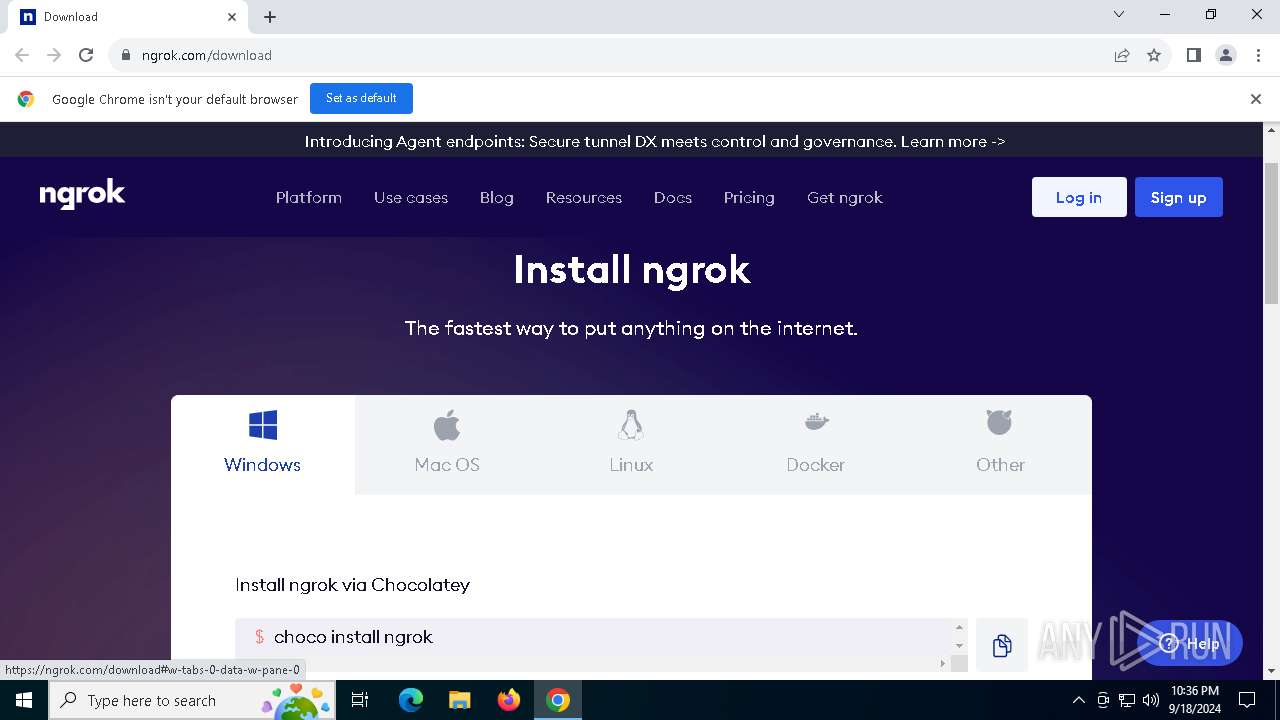This screenshot has width=1280, height=720.
Task: Open network settings tray icon
Action: [x=1126, y=700]
